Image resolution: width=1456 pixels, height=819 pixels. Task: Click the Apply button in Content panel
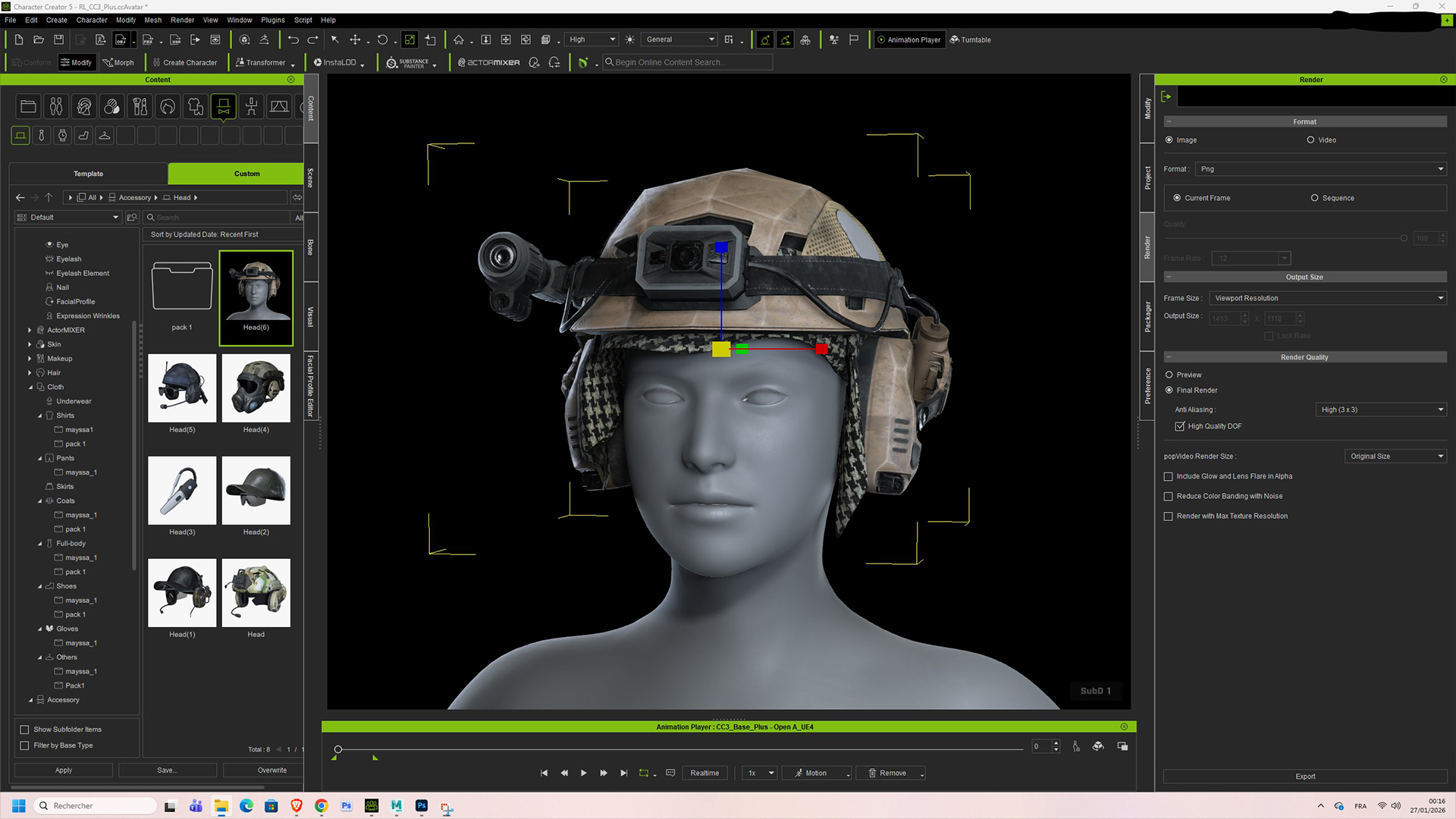[x=64, y=770]
